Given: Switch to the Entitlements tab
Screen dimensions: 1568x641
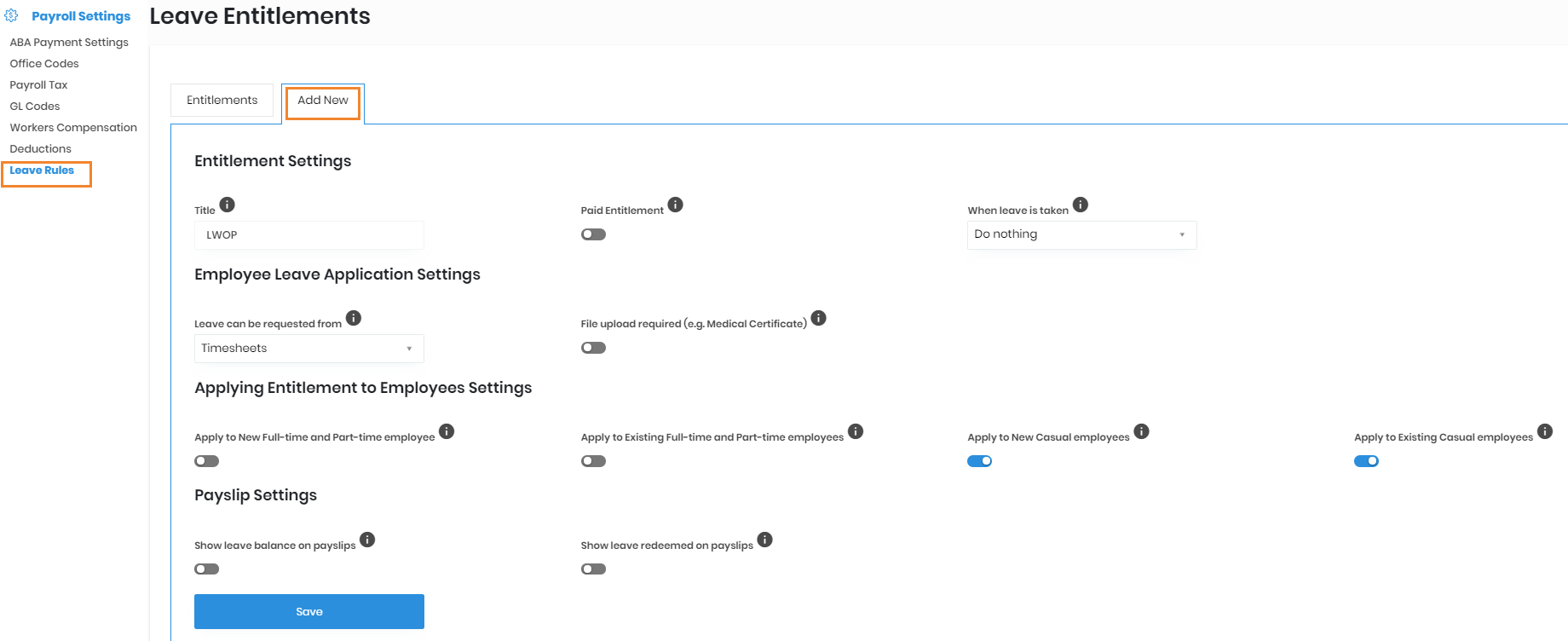Looking at the screenshot, I should 222,101.
